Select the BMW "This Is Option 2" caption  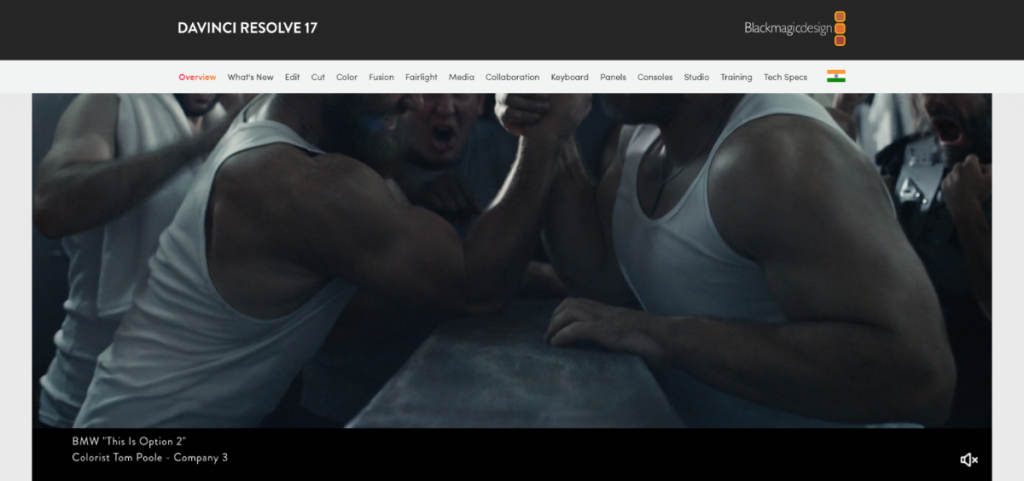[129, 441]
